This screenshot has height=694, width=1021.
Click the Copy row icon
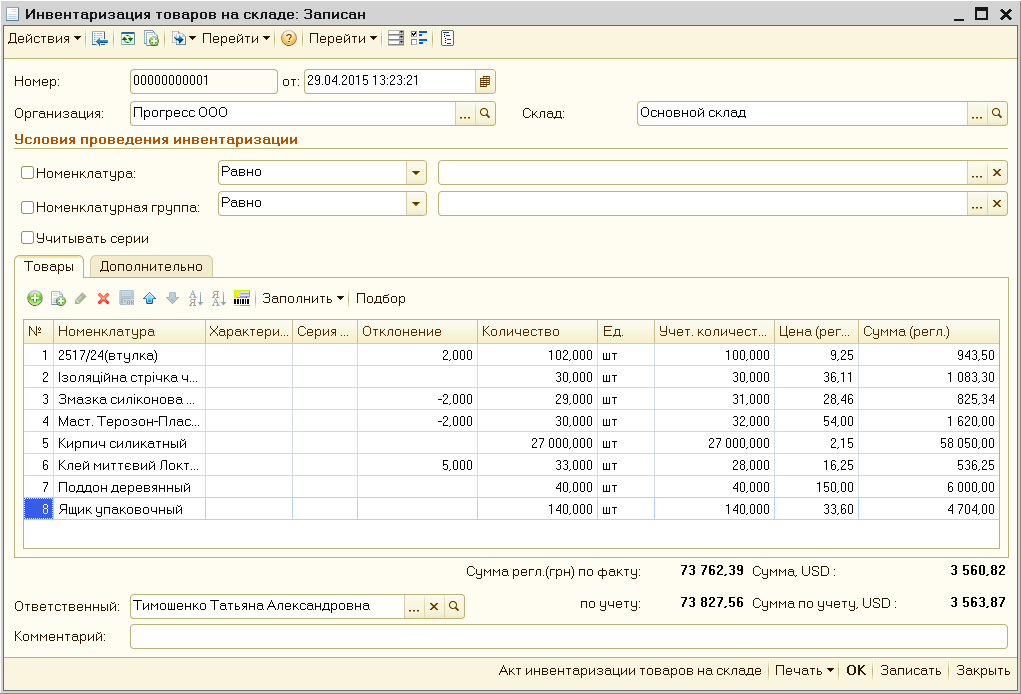pyautogui.click(x=58, y=298)
